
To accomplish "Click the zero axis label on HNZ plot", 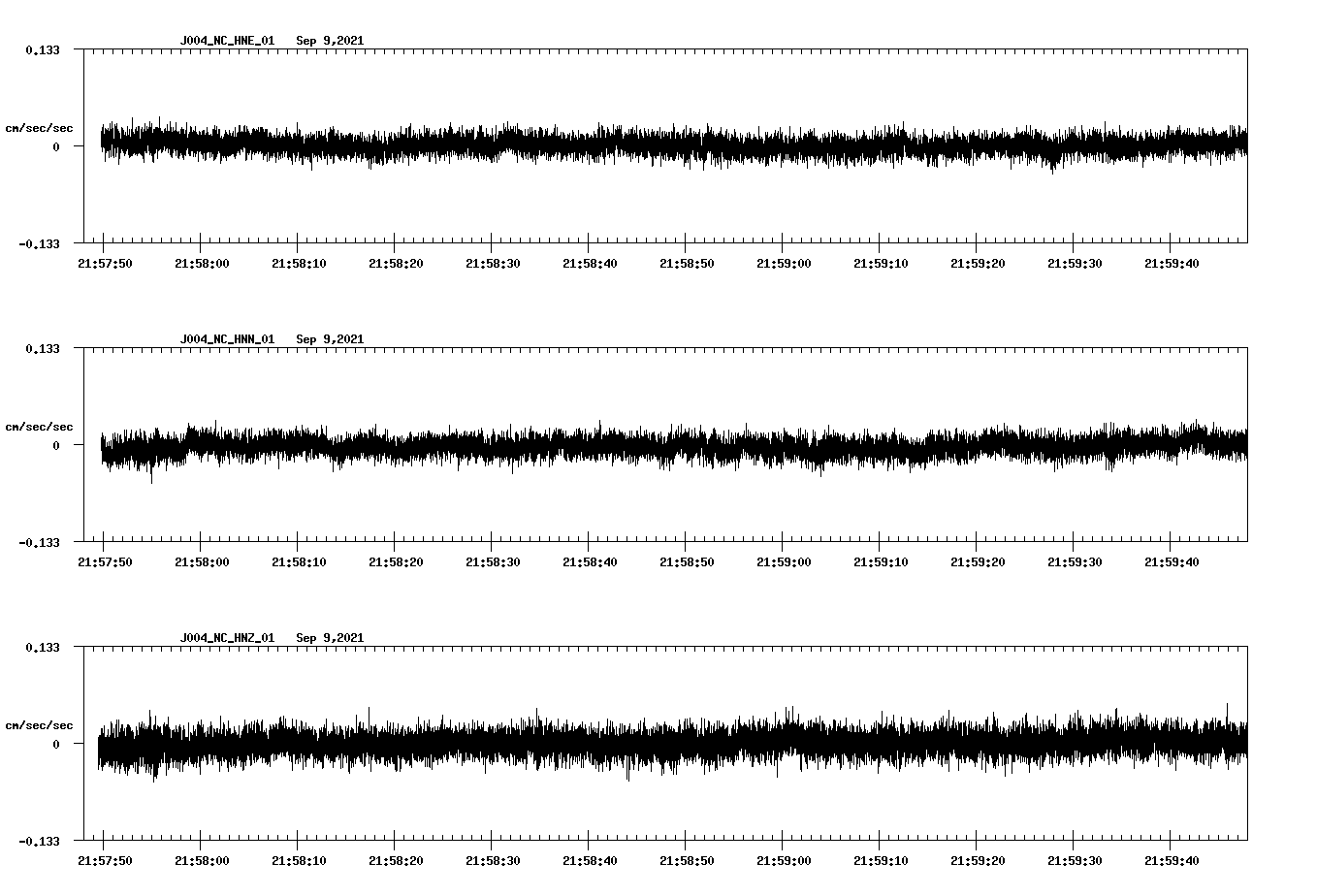I will [x=56, y=745].
